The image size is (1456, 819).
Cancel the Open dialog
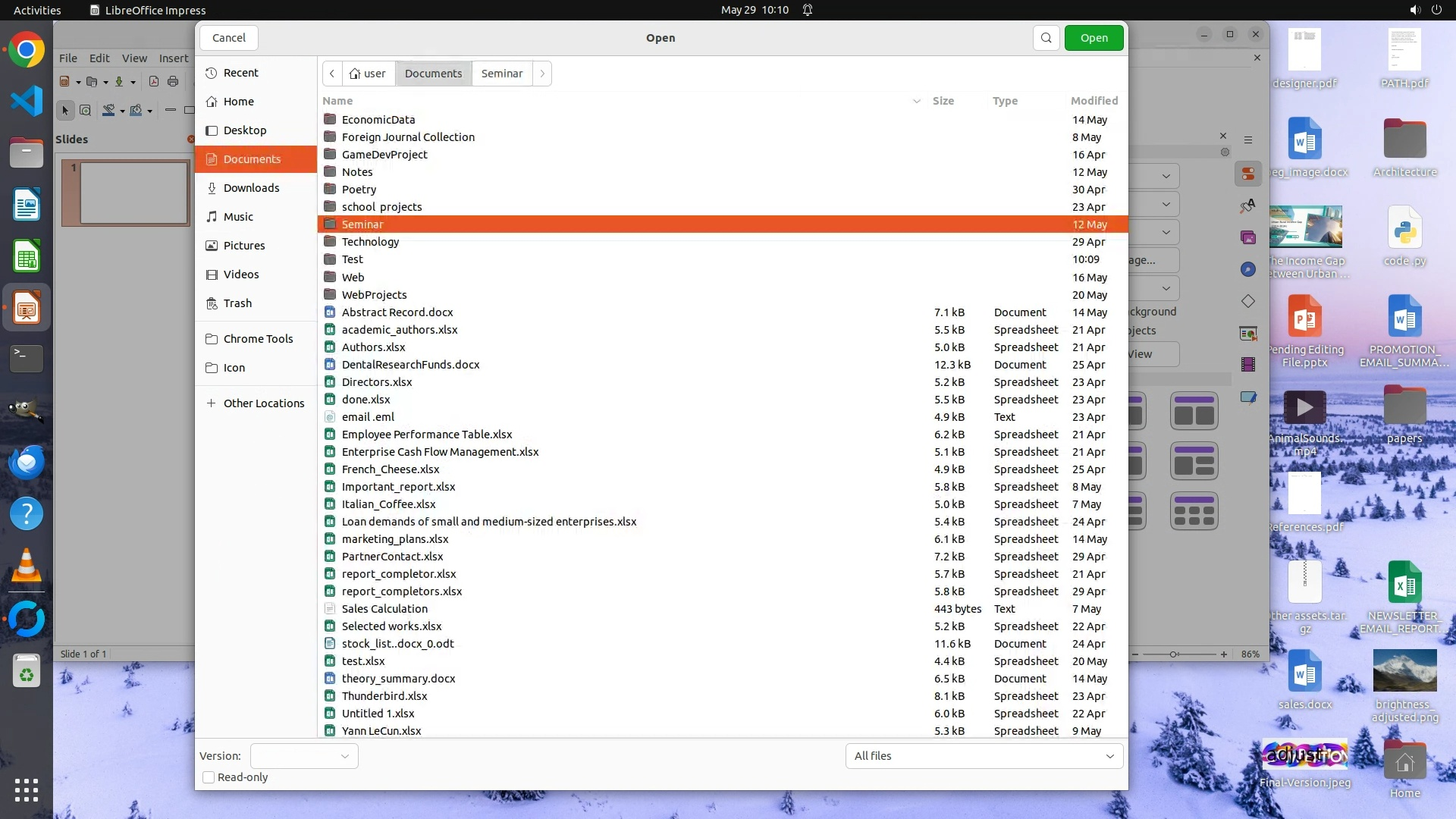pos(228,38)
